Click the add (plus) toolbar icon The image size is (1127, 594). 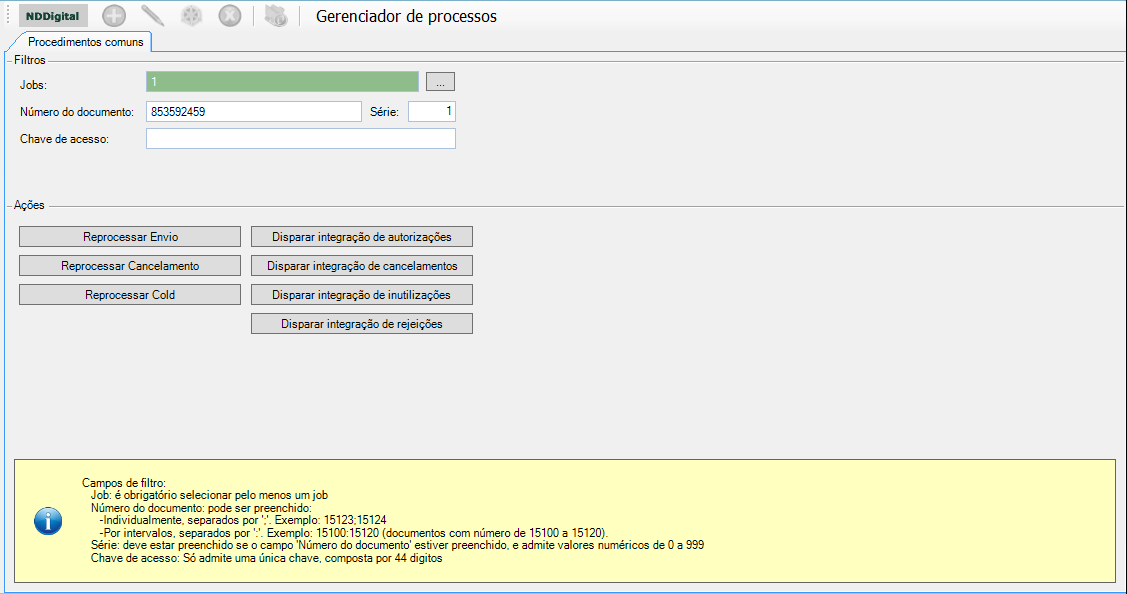[114, 16]
